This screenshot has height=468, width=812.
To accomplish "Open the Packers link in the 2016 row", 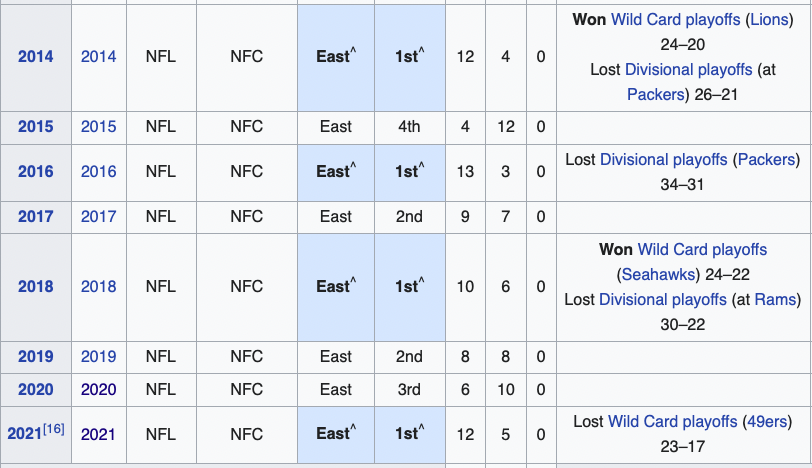I will click(766, 159).
